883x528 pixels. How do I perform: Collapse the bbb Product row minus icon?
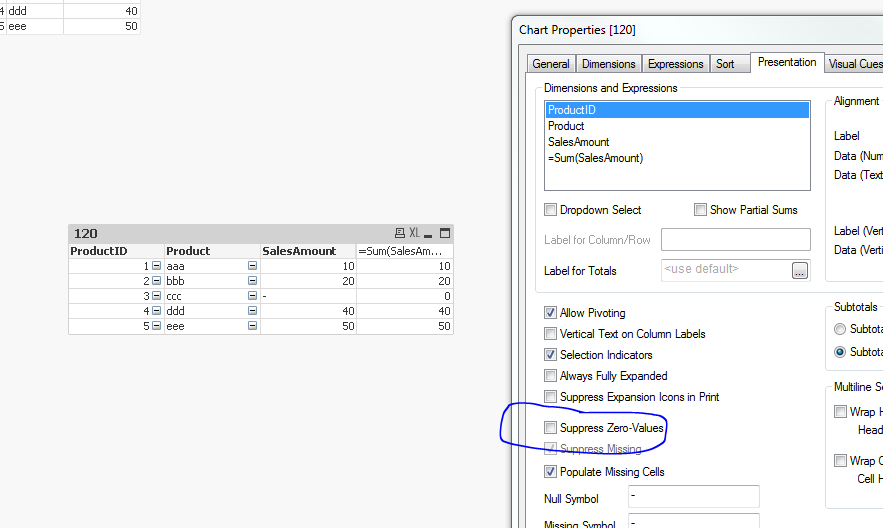point(252,282)
